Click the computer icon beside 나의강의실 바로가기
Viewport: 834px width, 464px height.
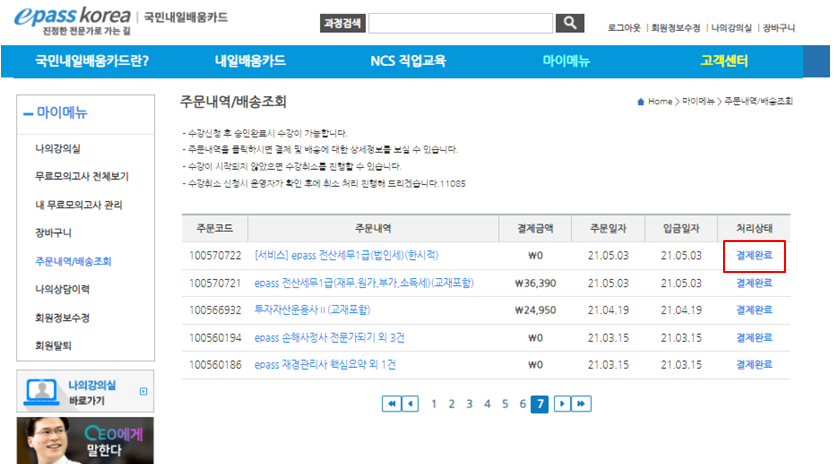pos(41,392)
